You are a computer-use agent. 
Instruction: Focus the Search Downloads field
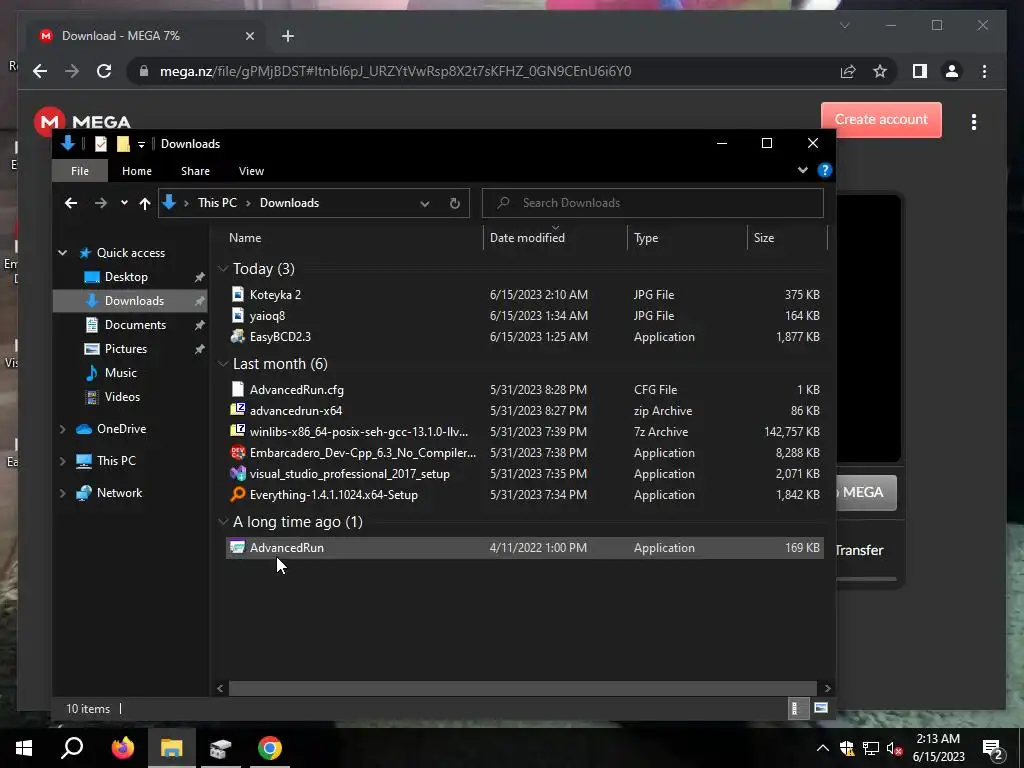652,203
